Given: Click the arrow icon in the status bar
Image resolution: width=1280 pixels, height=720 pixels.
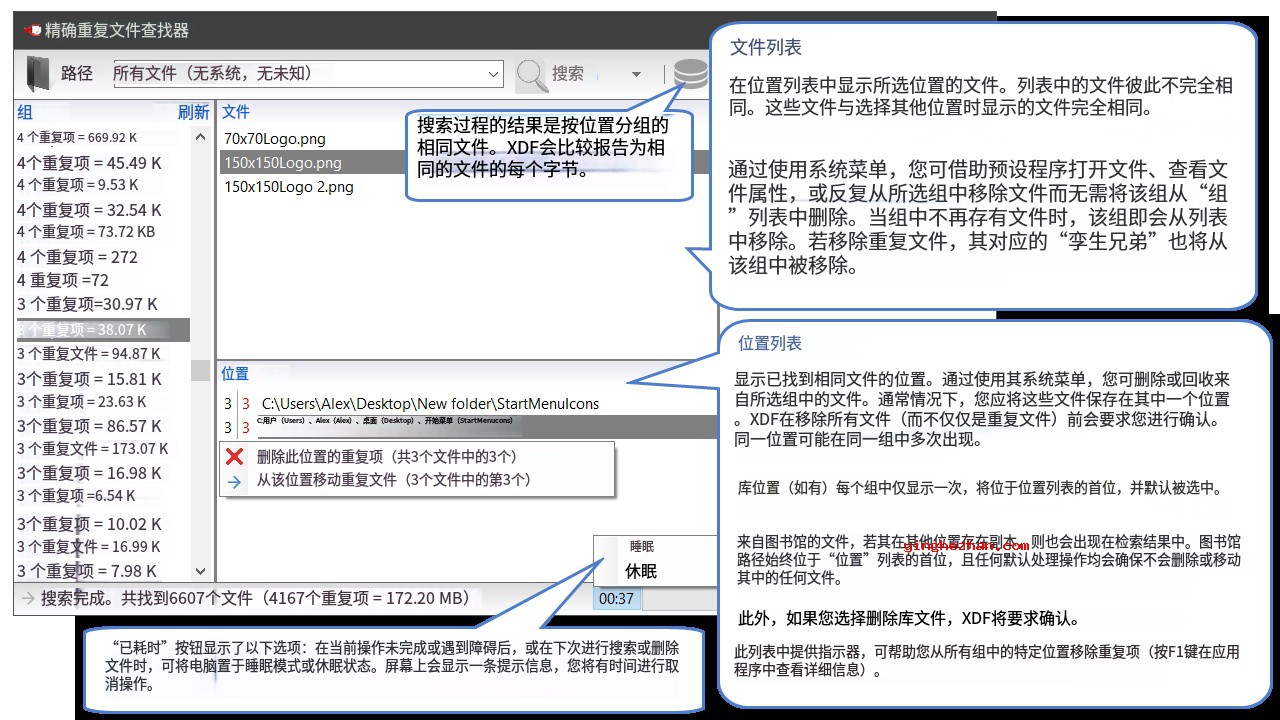Looking at the screenshot, I should click(27, 599).
